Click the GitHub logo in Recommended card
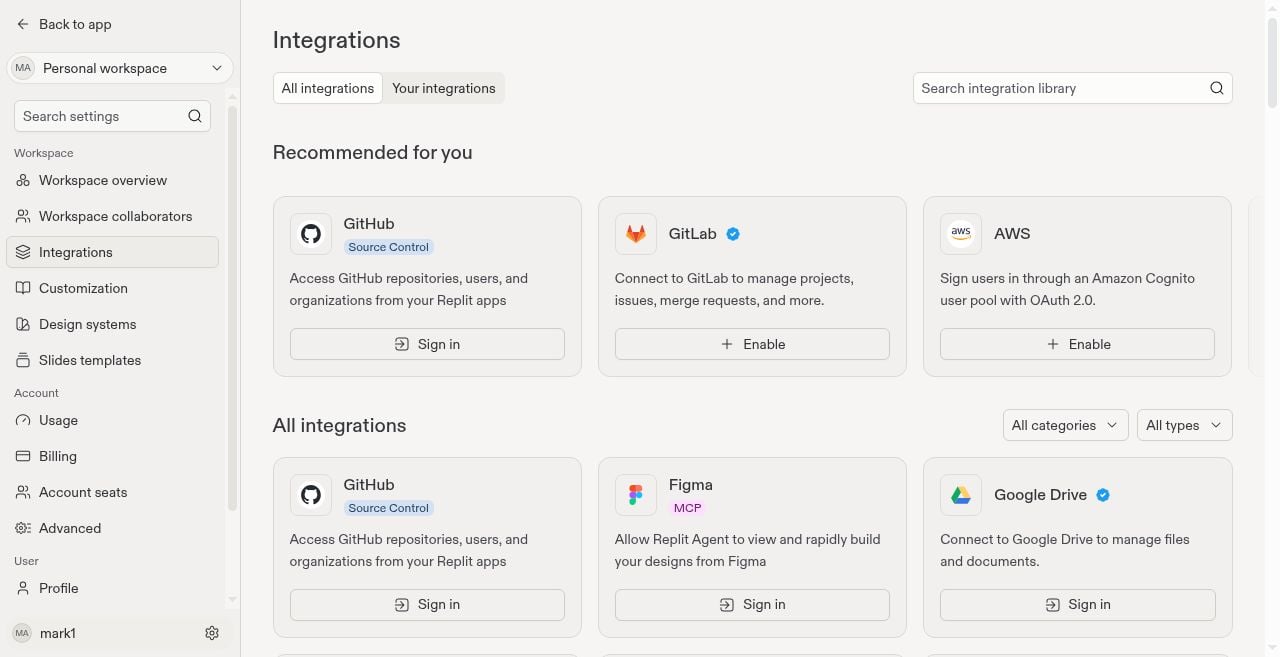The height and width of the screenshot is (657, 1280). [x=311, y=234]
